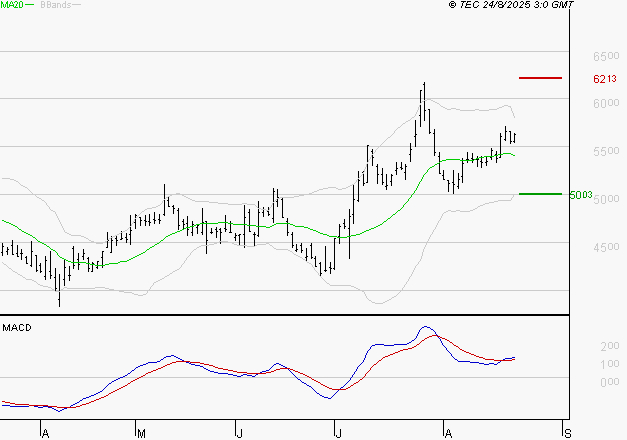Click the 200 MACD axis label

[x=610, y=346]
